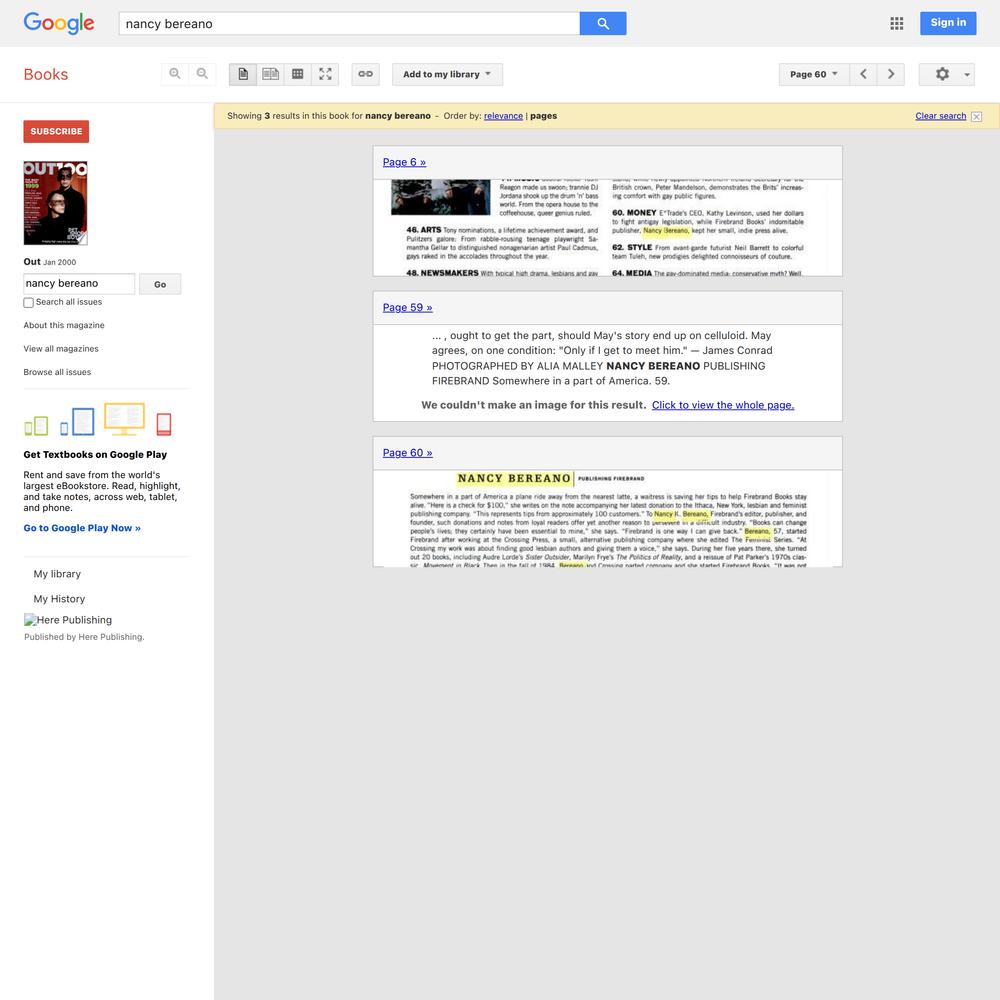
Task: Click Clear search link
Action: click(941, 116)
